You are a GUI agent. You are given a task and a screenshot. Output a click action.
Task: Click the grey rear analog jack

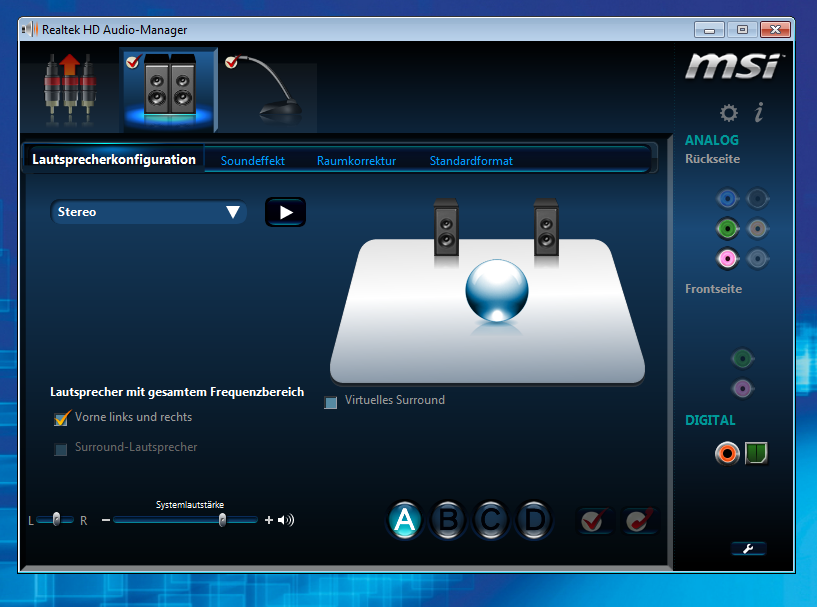coord(757,228)
